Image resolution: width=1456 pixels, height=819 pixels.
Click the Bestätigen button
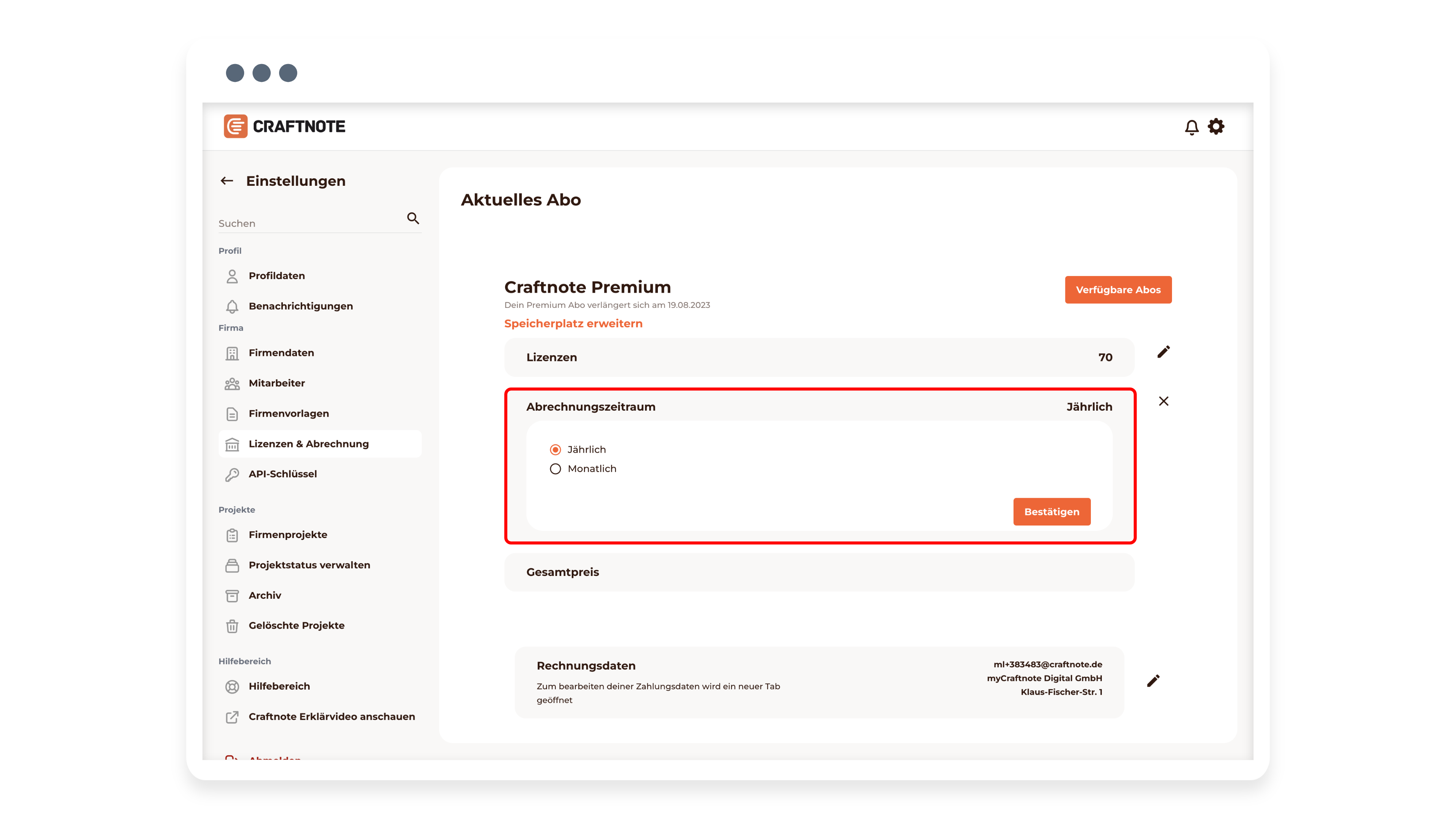click(x=1052, y=512)
